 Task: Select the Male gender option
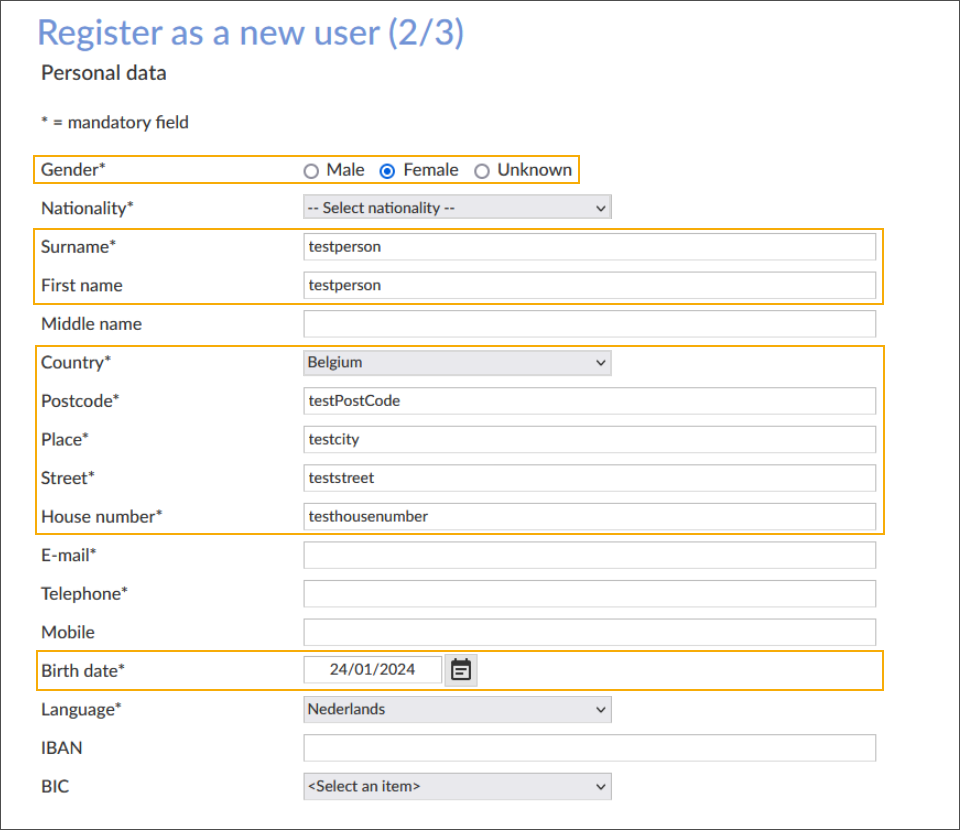(311, 171)
